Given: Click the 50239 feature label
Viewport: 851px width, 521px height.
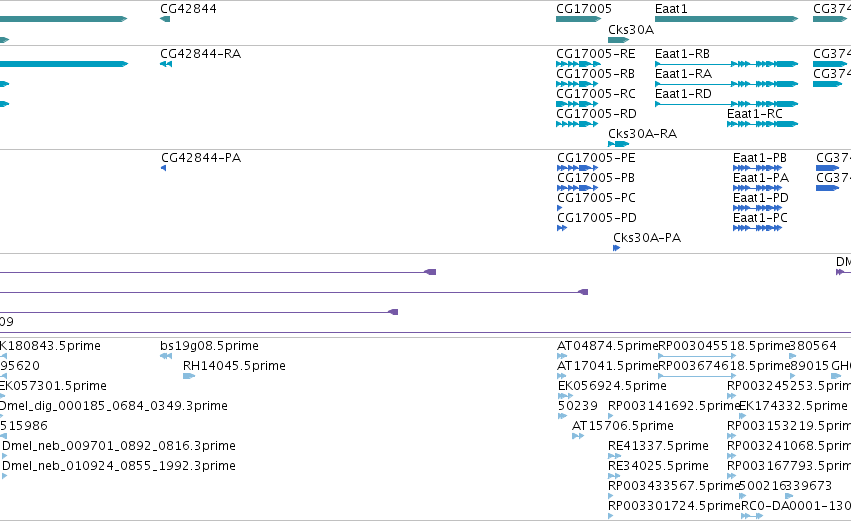Looking at the screenshot, I should (x=577, y=406).
